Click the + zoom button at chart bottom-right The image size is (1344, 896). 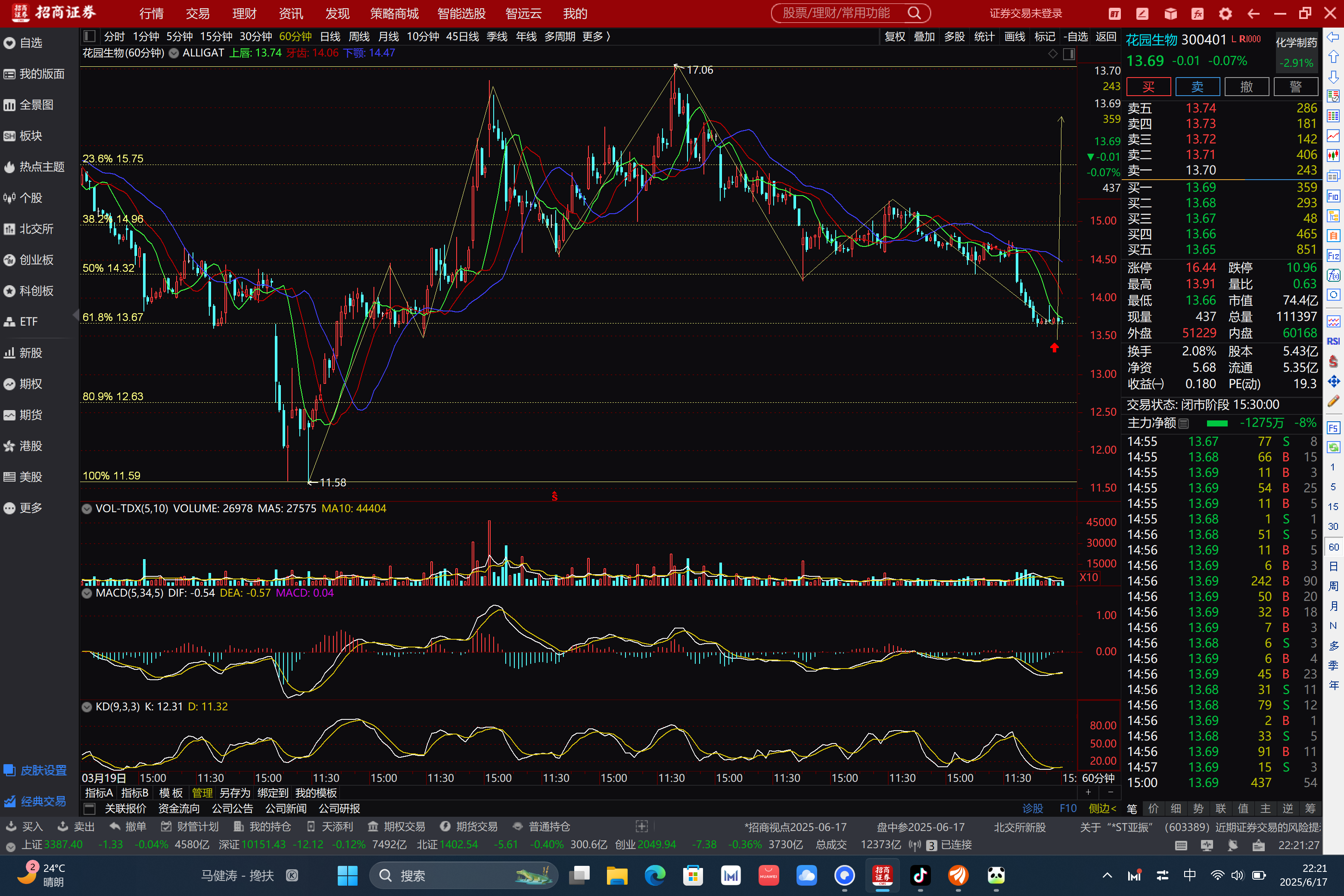tap(1089, 793)
